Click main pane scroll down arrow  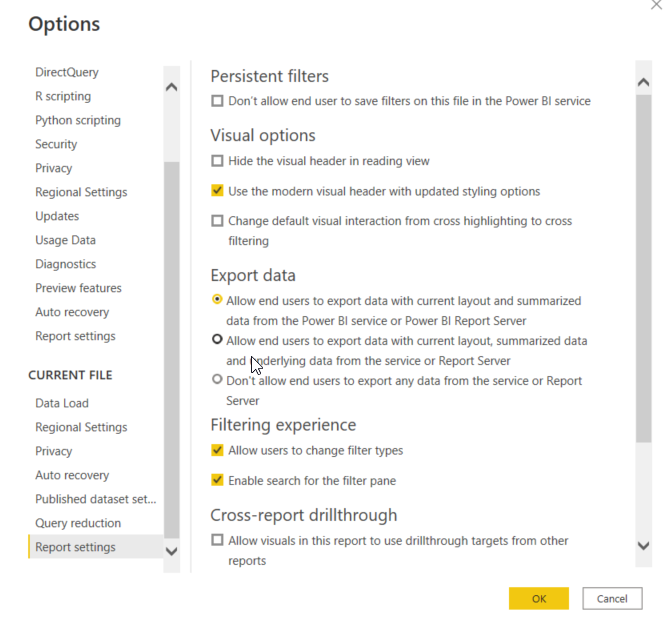click(x=643, y=546)
